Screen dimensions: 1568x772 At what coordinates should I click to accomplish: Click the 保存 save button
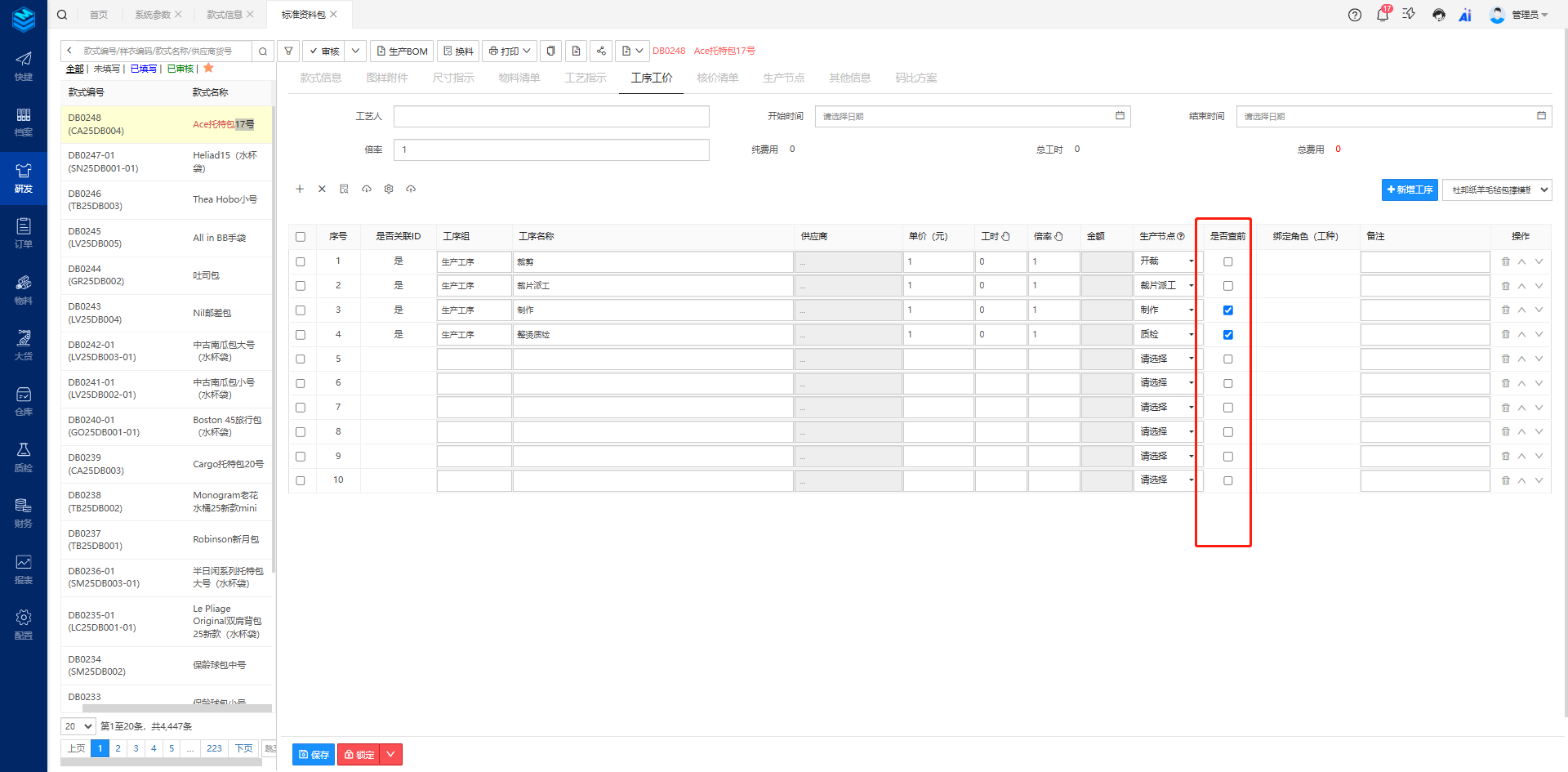tap(314, 754)
